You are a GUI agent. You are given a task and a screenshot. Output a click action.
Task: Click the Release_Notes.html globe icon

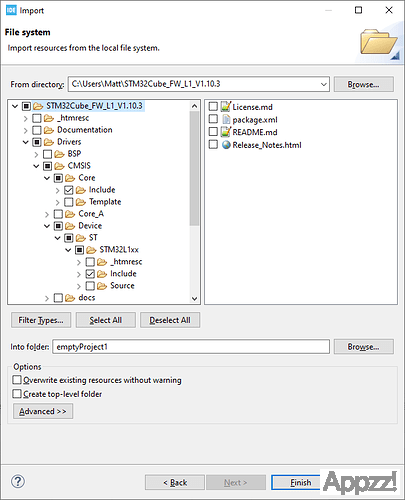pos(226,145)
